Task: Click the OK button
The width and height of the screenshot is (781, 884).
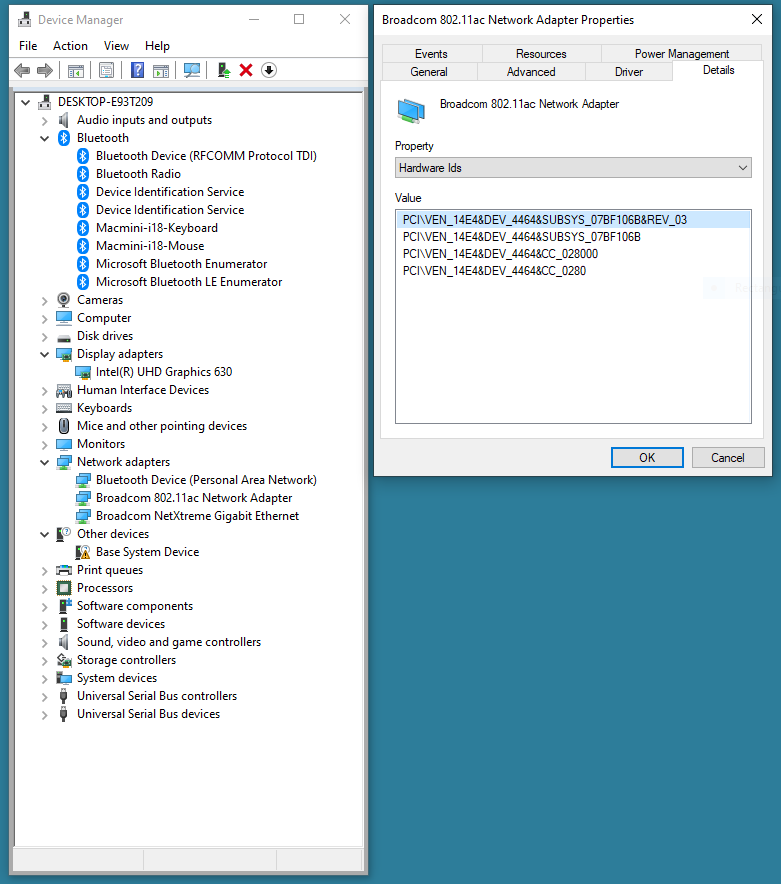Action: pos(647,458)
